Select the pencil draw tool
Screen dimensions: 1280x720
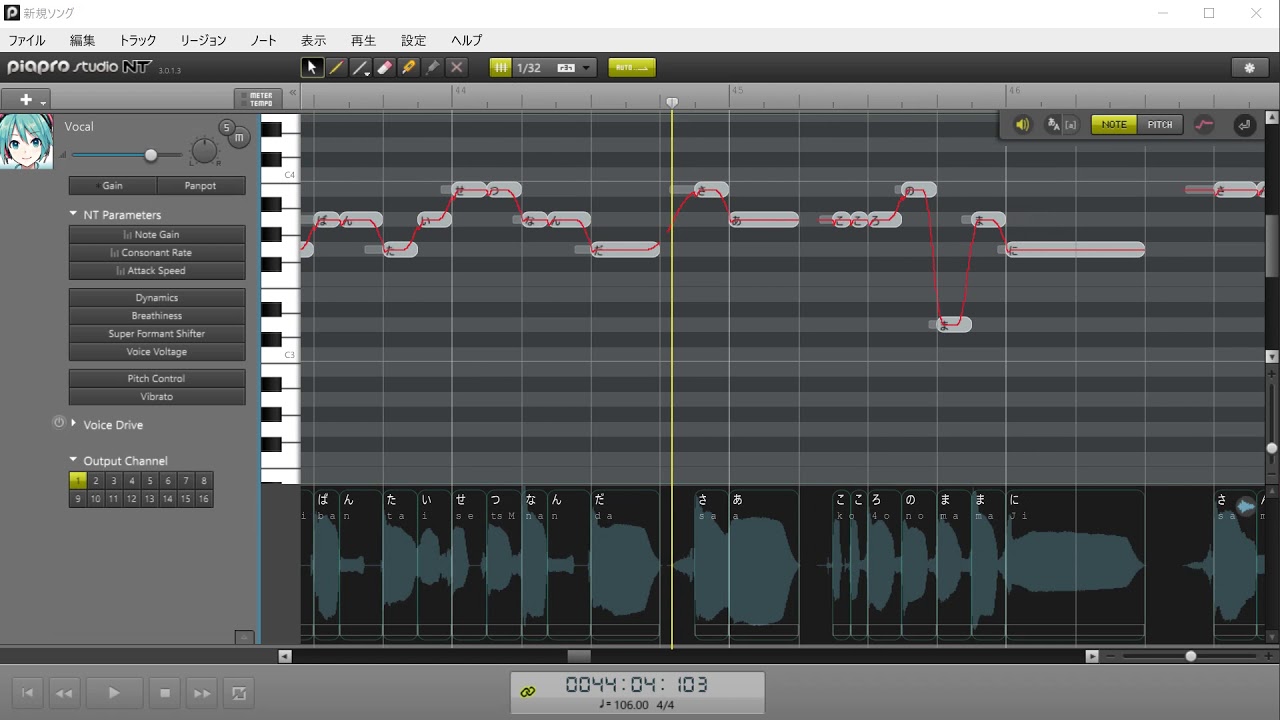(337, 68)
